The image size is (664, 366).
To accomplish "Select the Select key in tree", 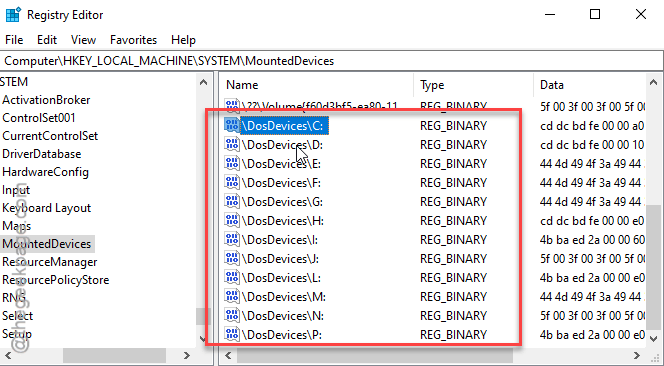I will pyautogui.click(x=17, y=316).
